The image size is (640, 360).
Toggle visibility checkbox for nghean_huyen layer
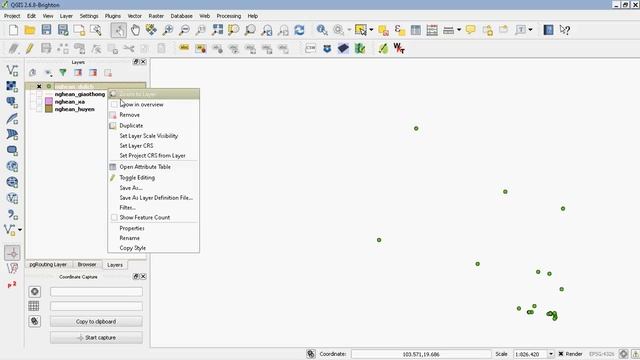coord(39,109)
